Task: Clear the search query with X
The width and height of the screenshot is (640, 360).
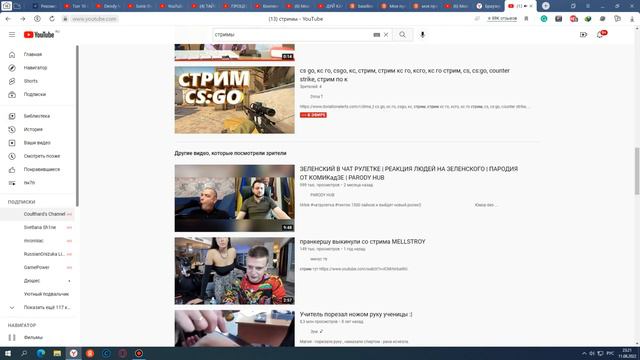Action: (x=386, y=35)
